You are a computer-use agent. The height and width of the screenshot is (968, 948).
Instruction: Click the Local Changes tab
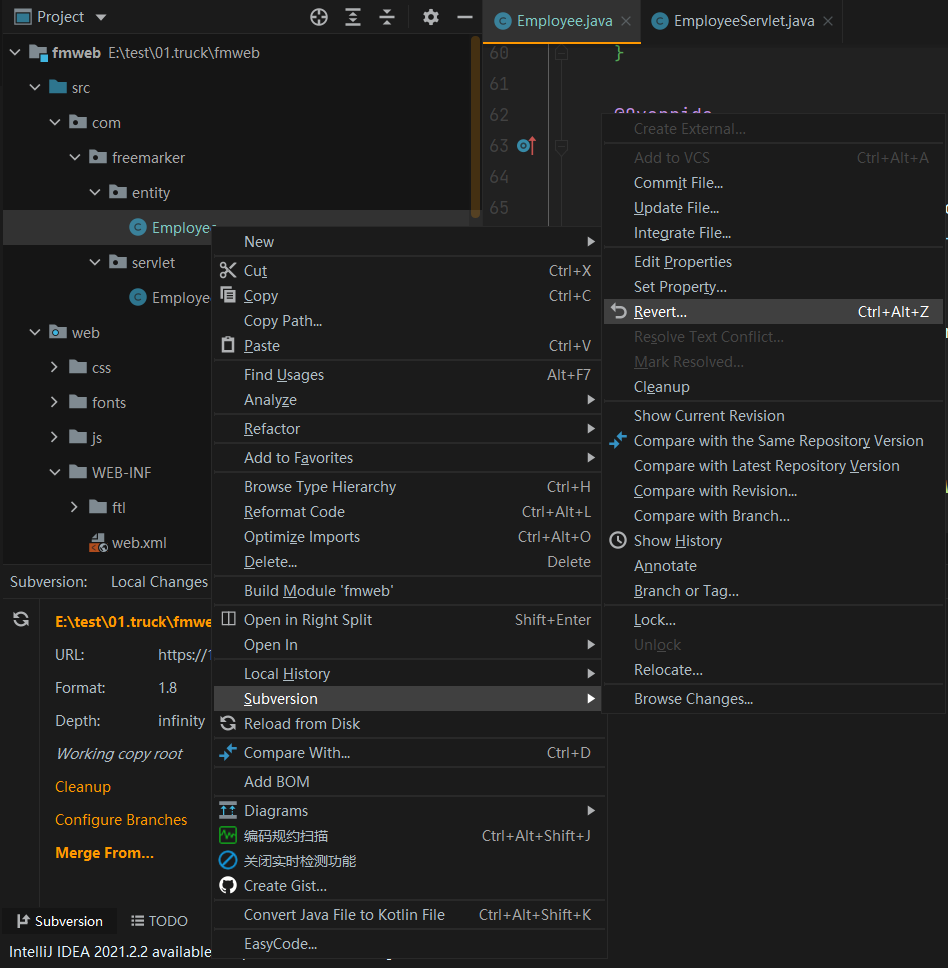[159, 582]
